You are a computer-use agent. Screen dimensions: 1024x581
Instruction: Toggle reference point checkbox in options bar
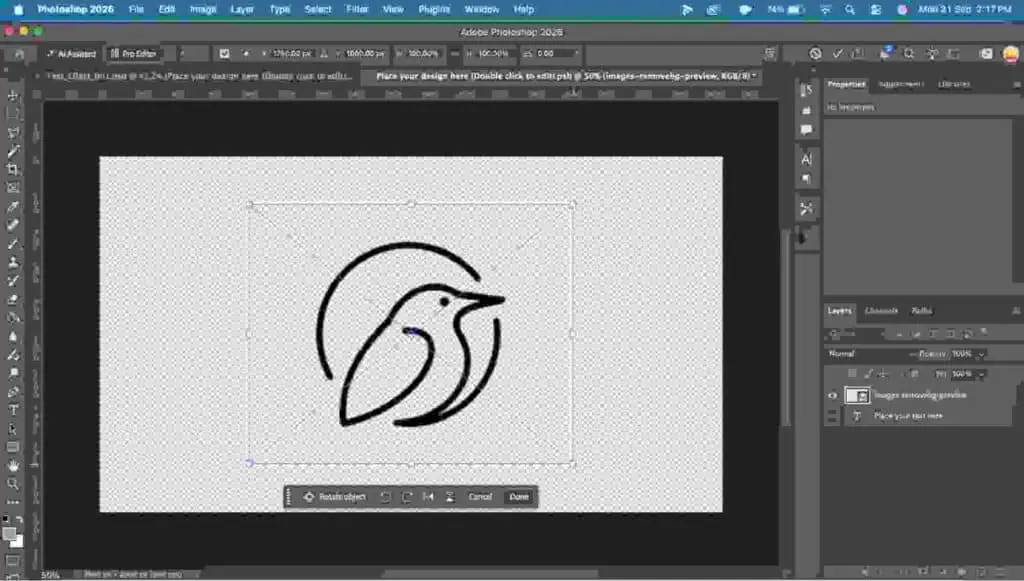click(224, 54)
